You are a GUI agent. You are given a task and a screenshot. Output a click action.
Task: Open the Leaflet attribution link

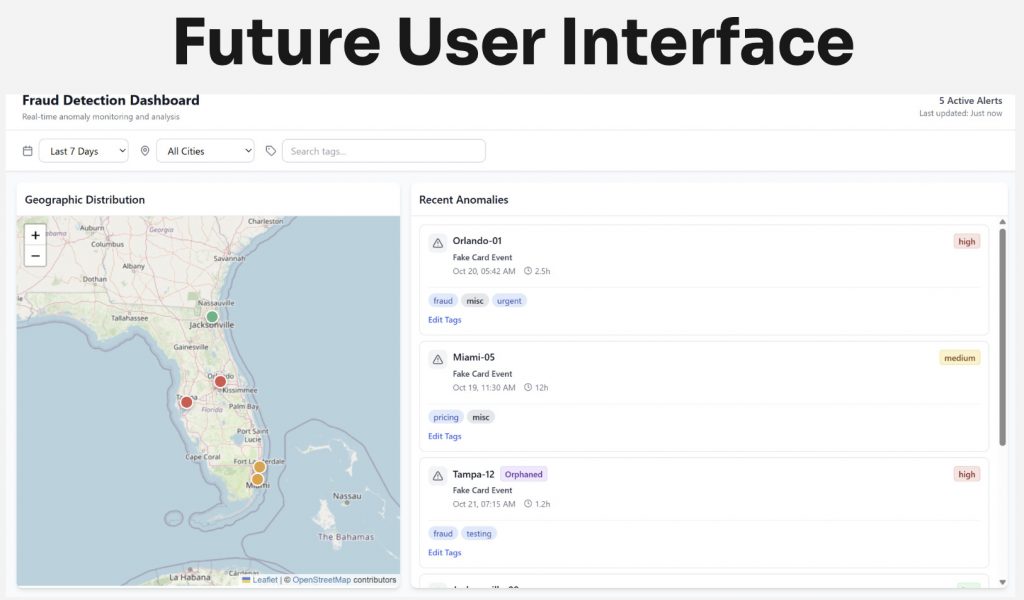264,580
